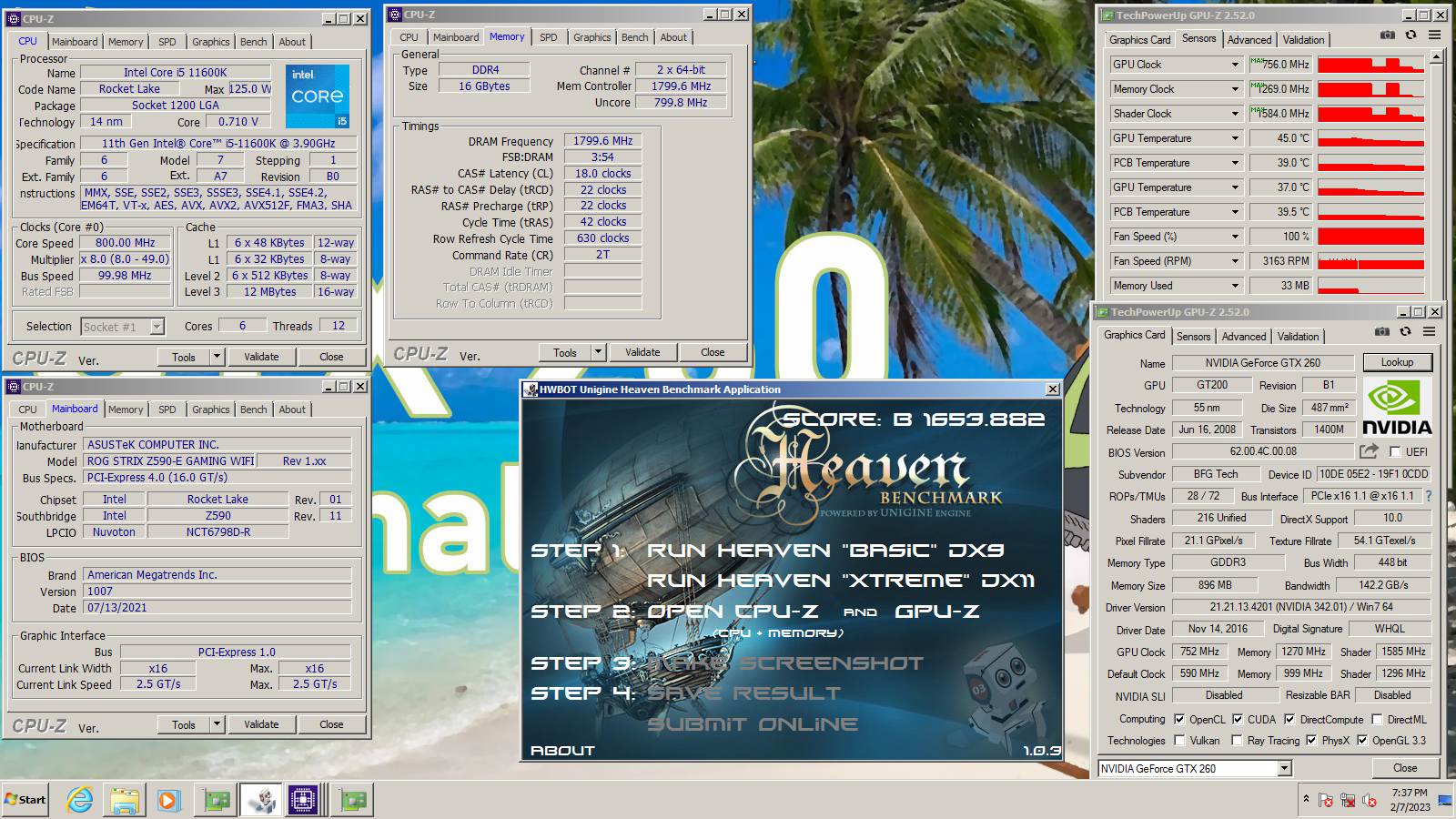Screen dimensions: 1456x819
Task: Switch to Advanced tab in the GPU-Z Sensors window
Action: (1249, 40)
